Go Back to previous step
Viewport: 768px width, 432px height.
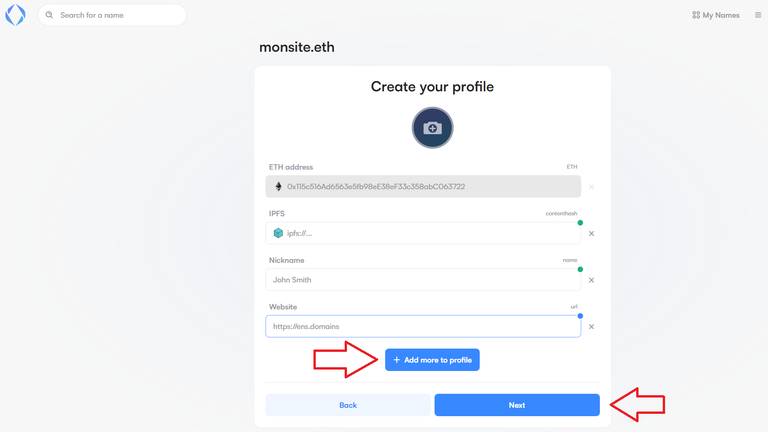348,405
